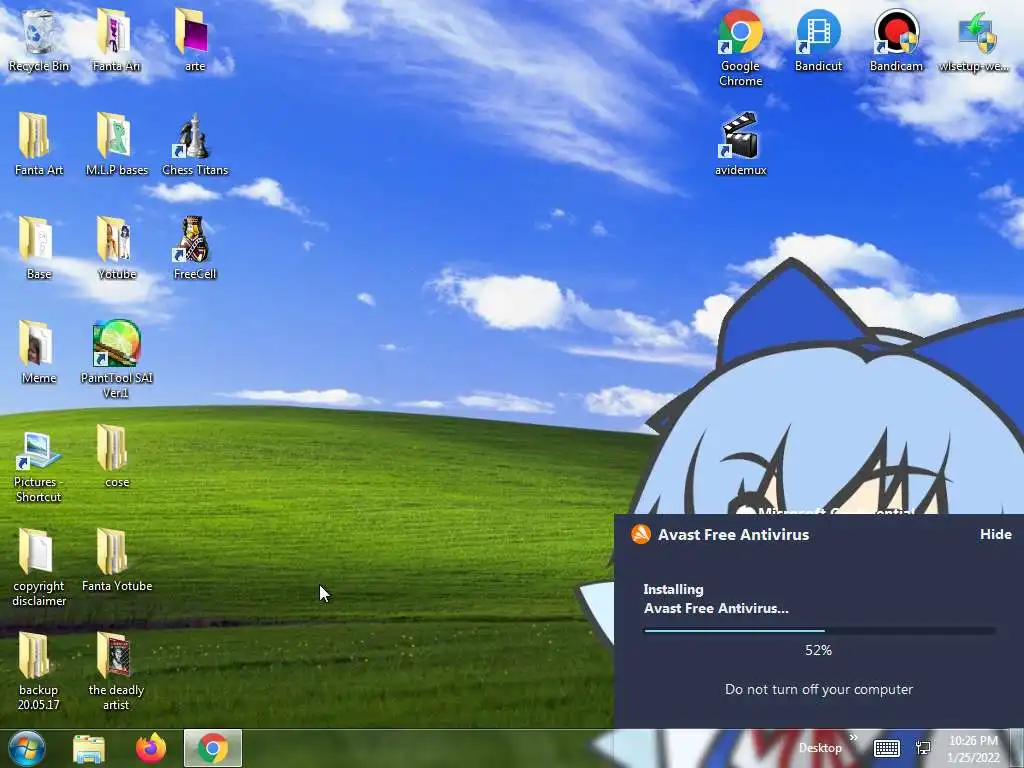Open the Windows Start menu
Image resolution: width=1024 pixels, height=768 pixels.
[x=27, y=748]
